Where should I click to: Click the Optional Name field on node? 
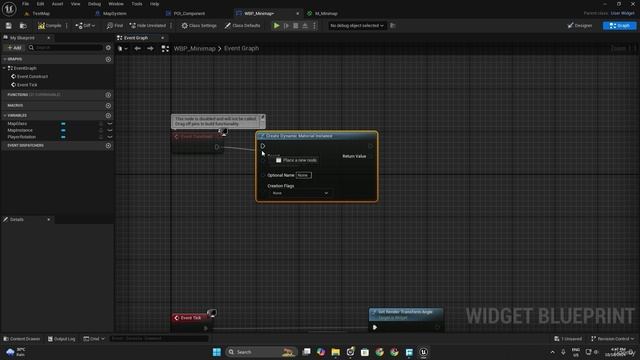point(303,175)
